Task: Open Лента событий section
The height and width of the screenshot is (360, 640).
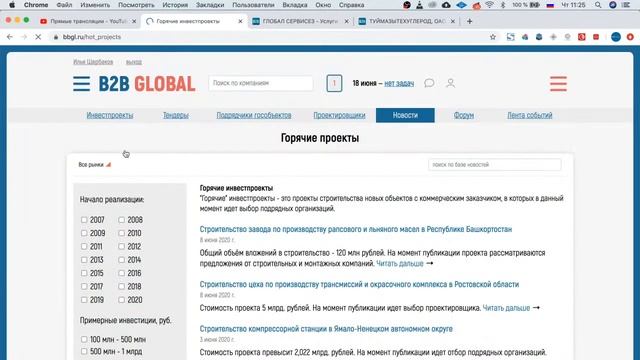Action: pyautogui.click(x=530, y=115)
